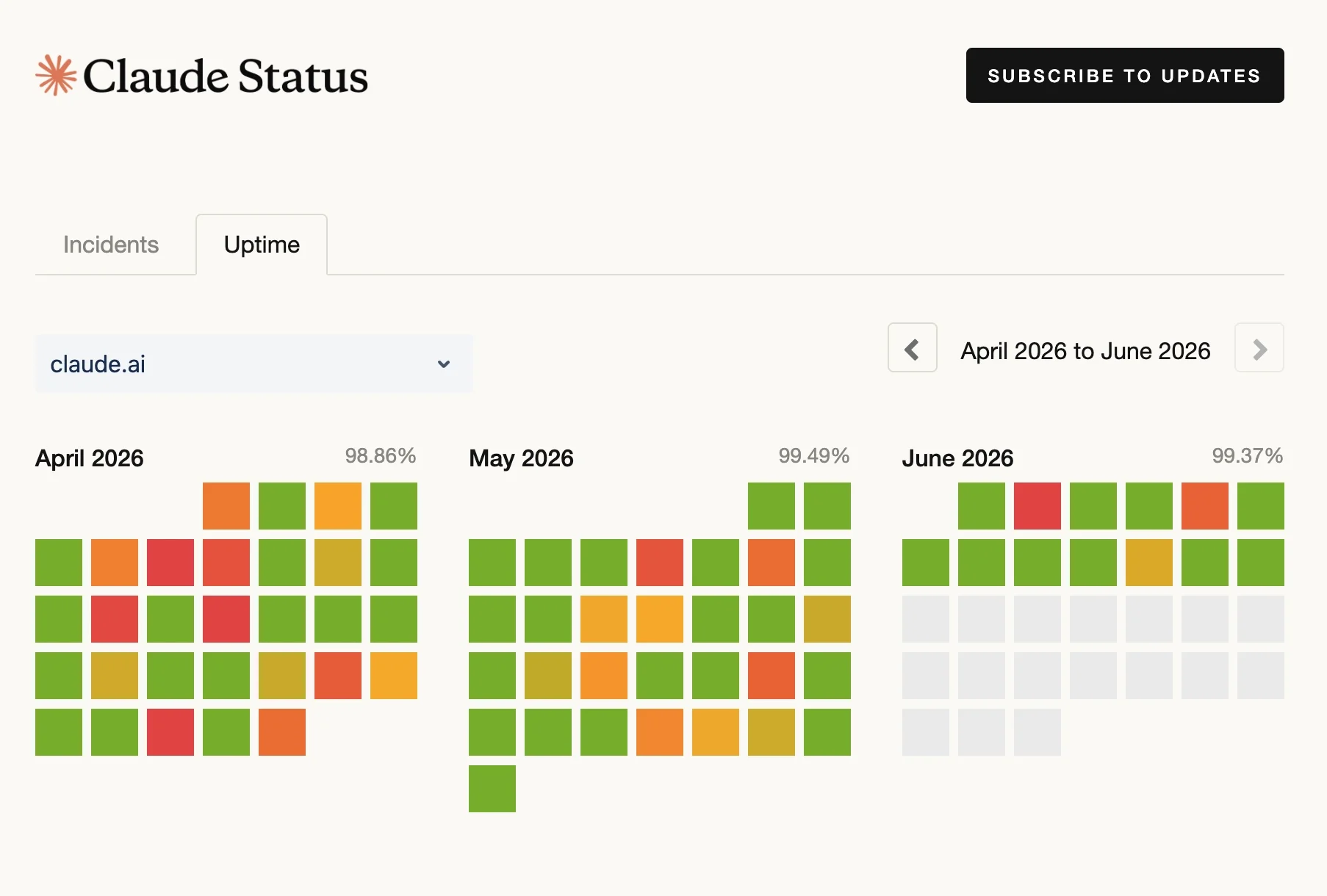Screen dimensions: 1327x896
Task: Select the green June 6 day square
Action: pos(1261,506)
